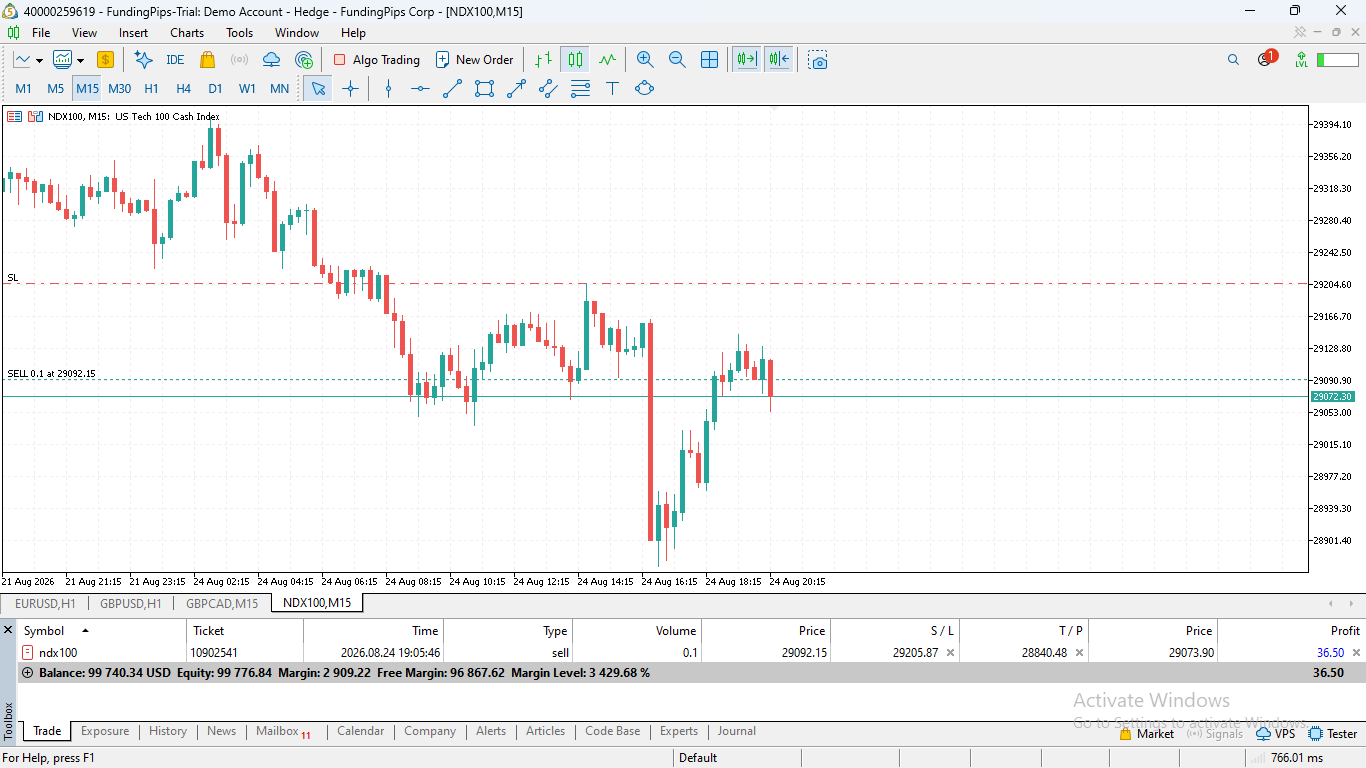Screen dimensions: 1366x768
Task: Expand the balance summary row
Action: [27, 673]
